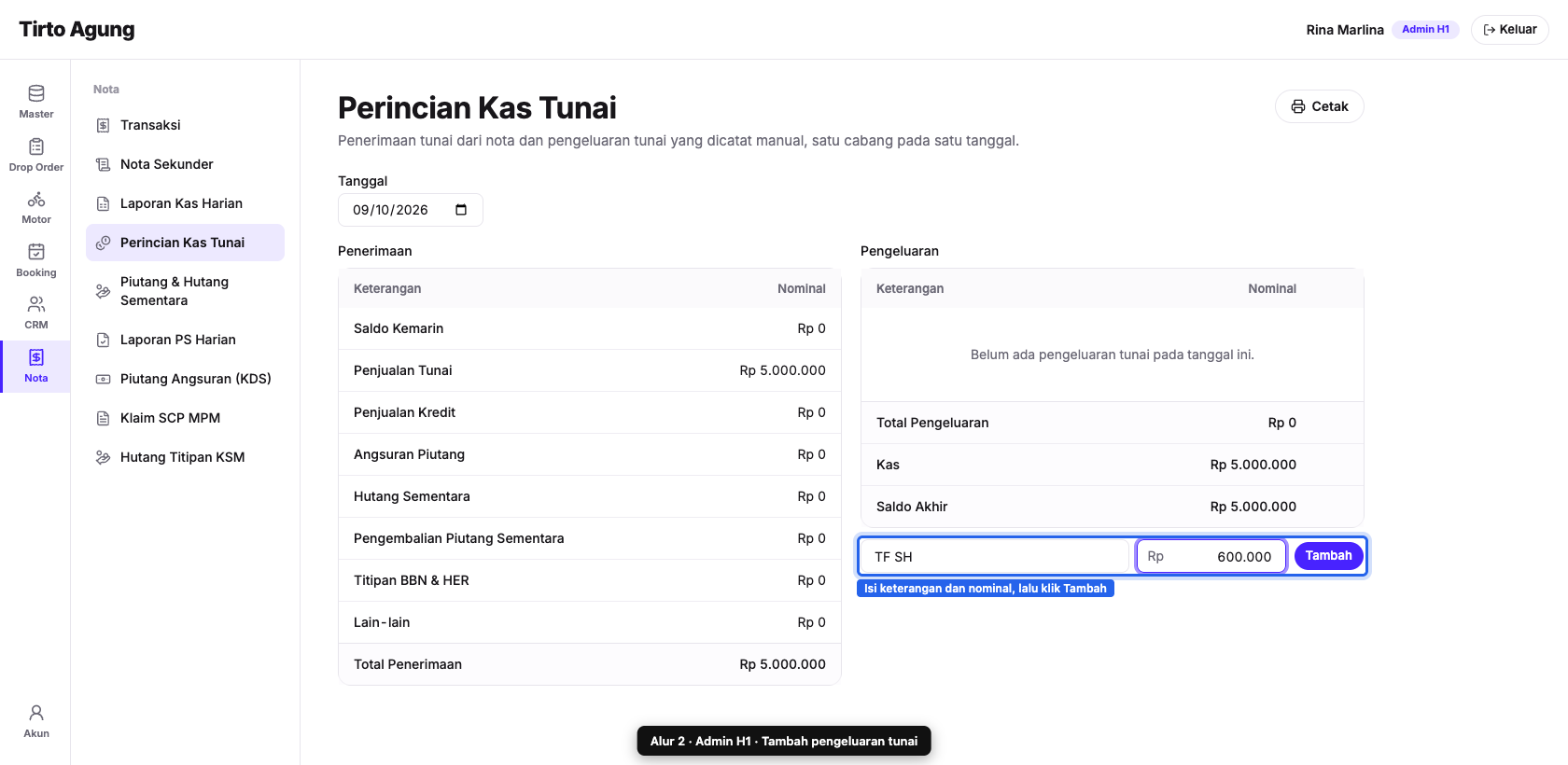Click the Cetak print button
Image resolution: width=1568 pixels, height=765 pixels.
[1319, 106]
